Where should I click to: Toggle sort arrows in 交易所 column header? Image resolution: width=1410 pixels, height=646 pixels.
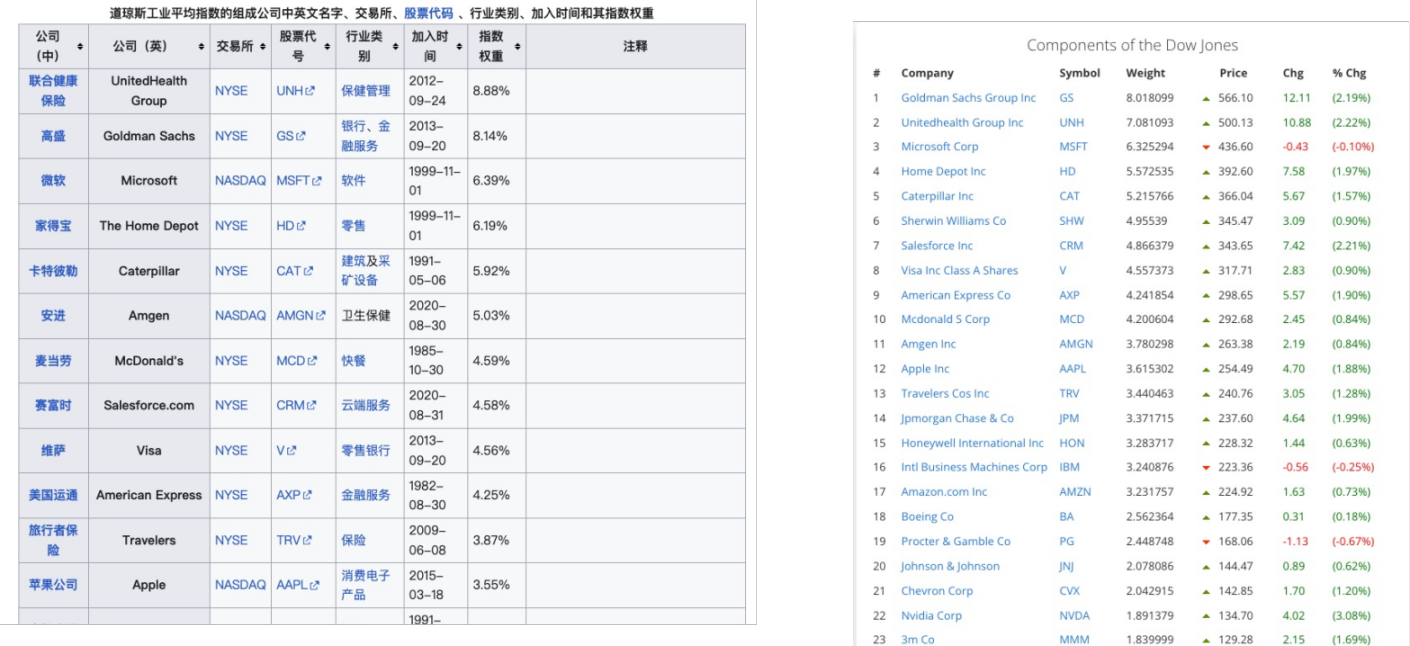[261, 47]
